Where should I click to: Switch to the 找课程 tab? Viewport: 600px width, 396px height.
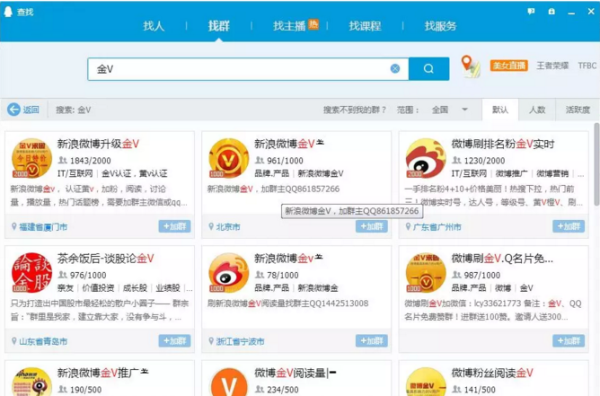365,26
